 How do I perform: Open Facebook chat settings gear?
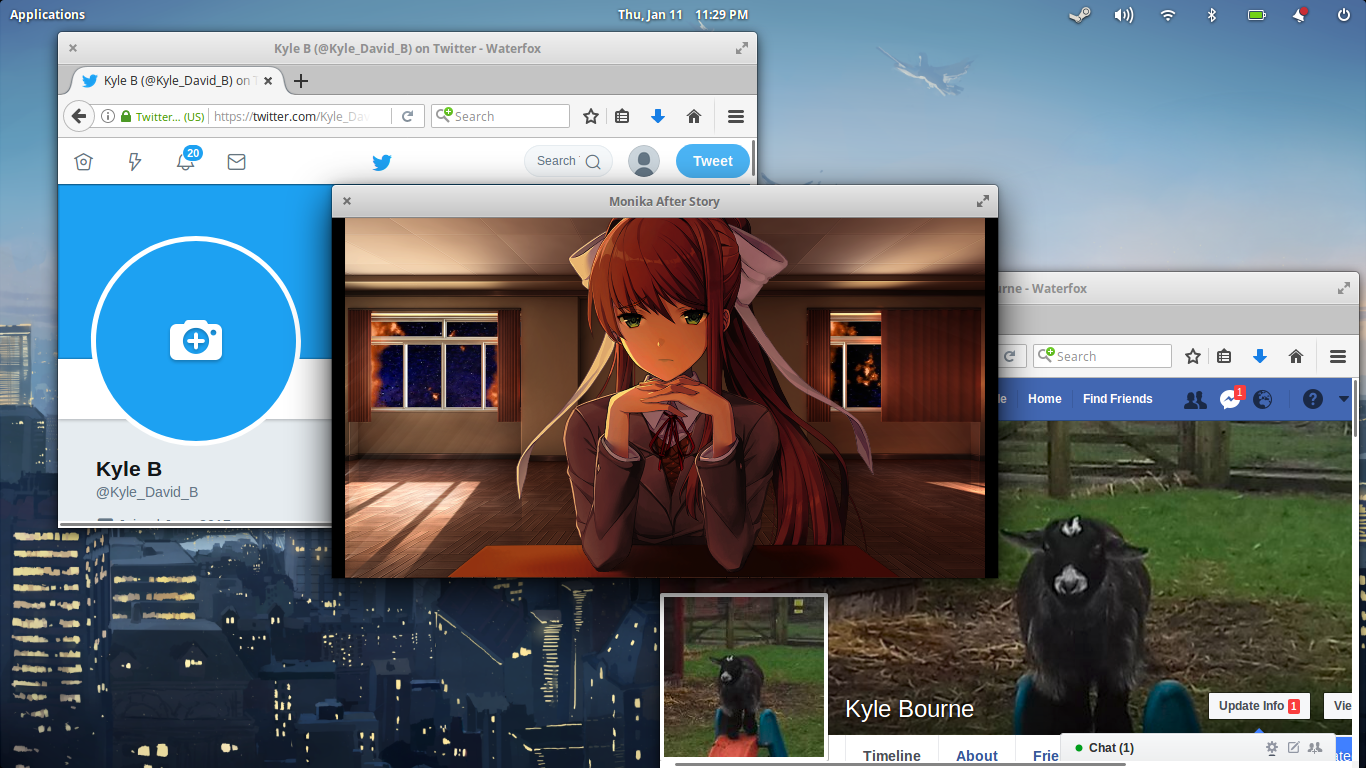click(x=1272, y=748)
